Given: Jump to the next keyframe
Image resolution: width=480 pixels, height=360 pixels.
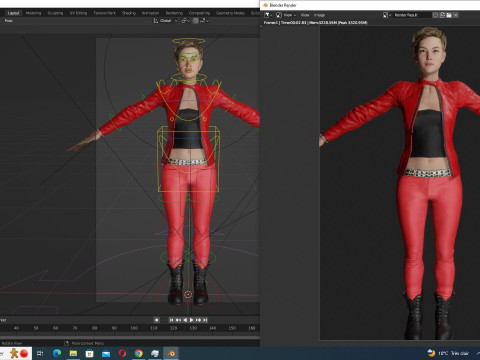Looking at the screenshot, I should pos(198,320).
